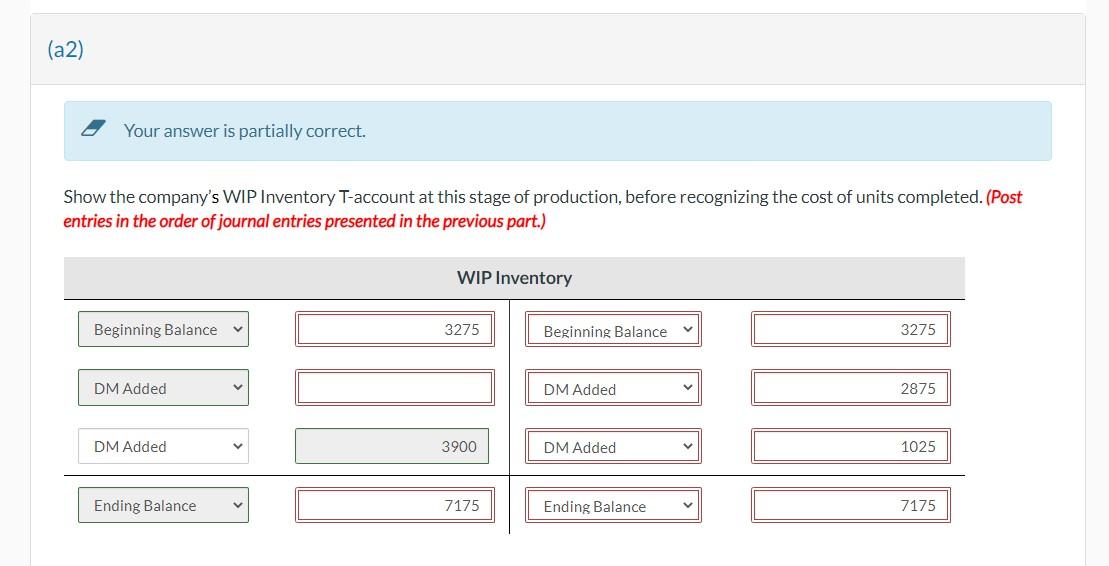
Task: Click the credit field showing 2875
Action: (851, 388)
